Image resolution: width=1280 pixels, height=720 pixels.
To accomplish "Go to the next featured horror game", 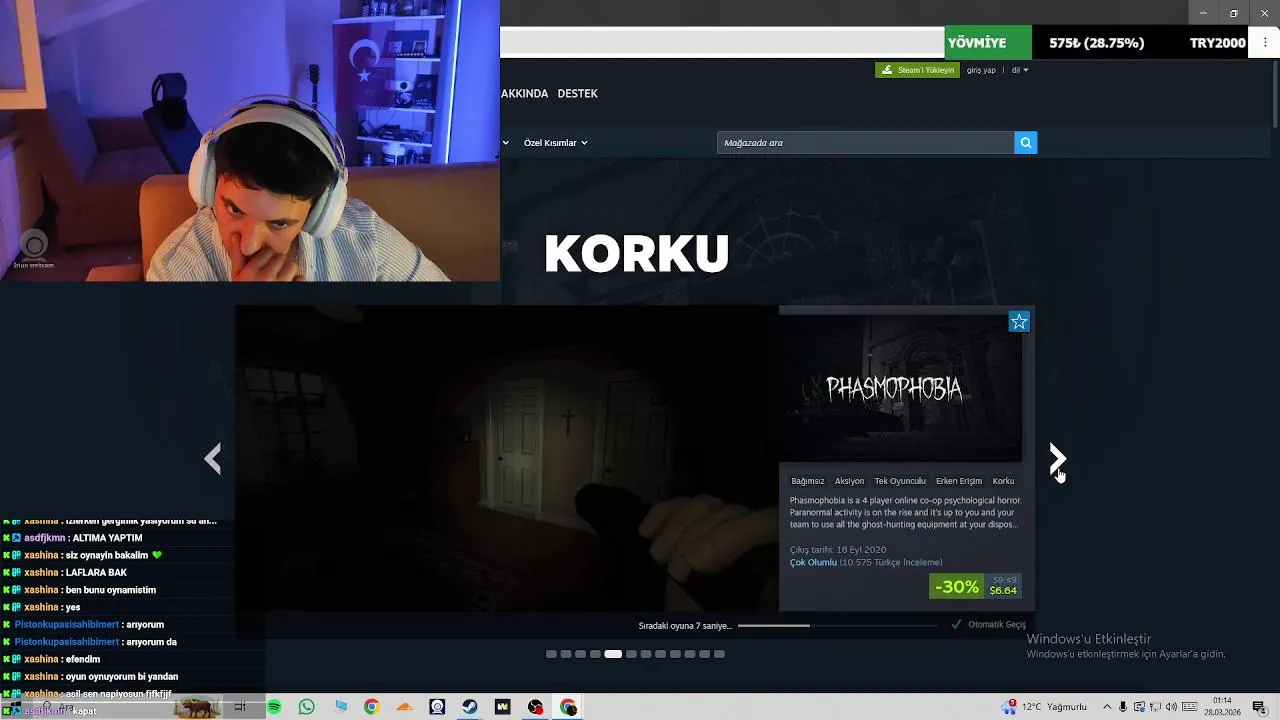I will 1057,459.
